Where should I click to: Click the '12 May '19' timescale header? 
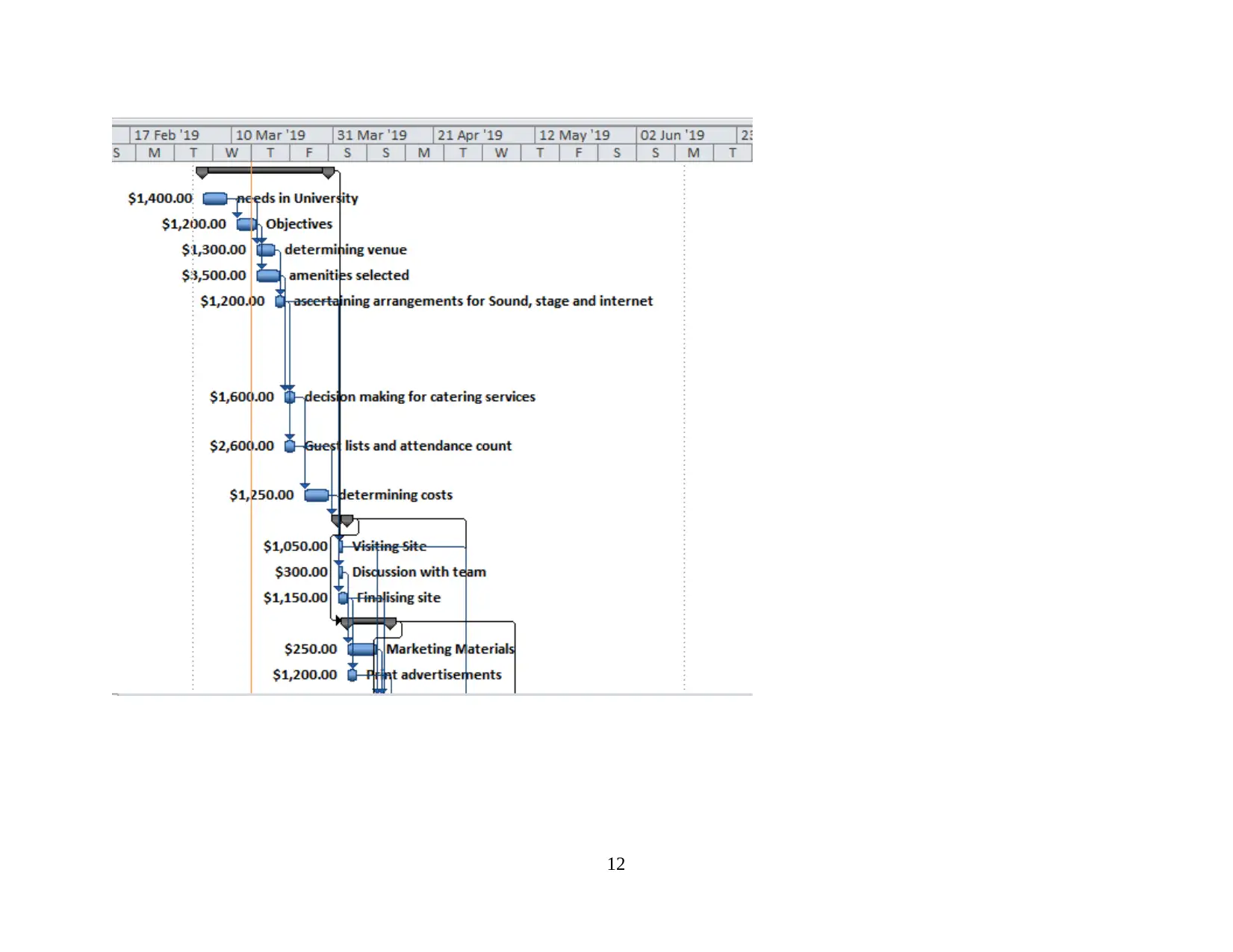tap(586, 135)
